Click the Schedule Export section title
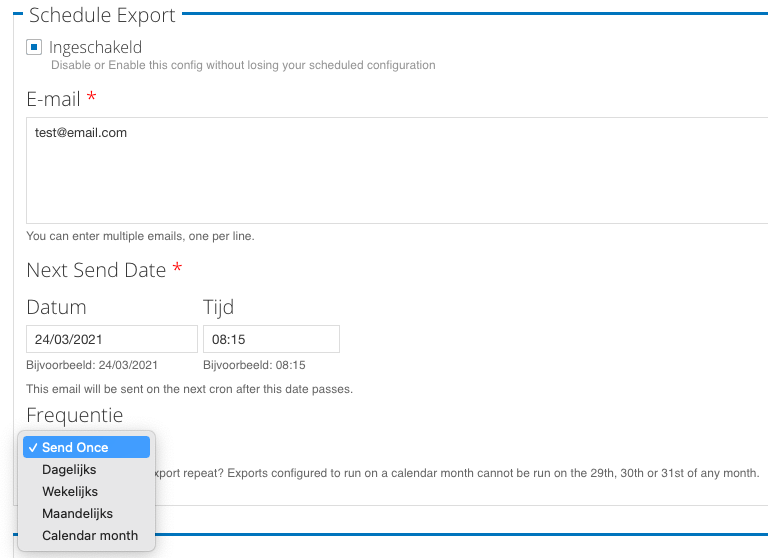768x558 pixels. 102,16
